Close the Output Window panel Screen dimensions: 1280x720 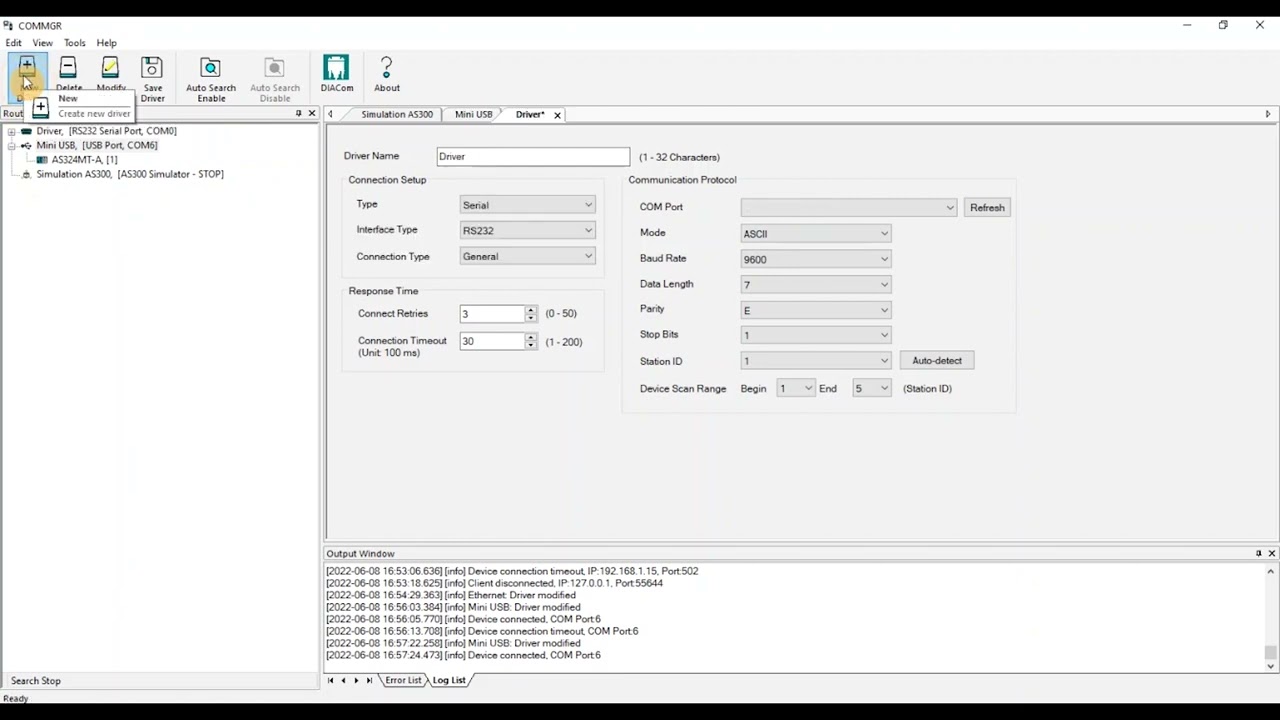(1272, 553)
